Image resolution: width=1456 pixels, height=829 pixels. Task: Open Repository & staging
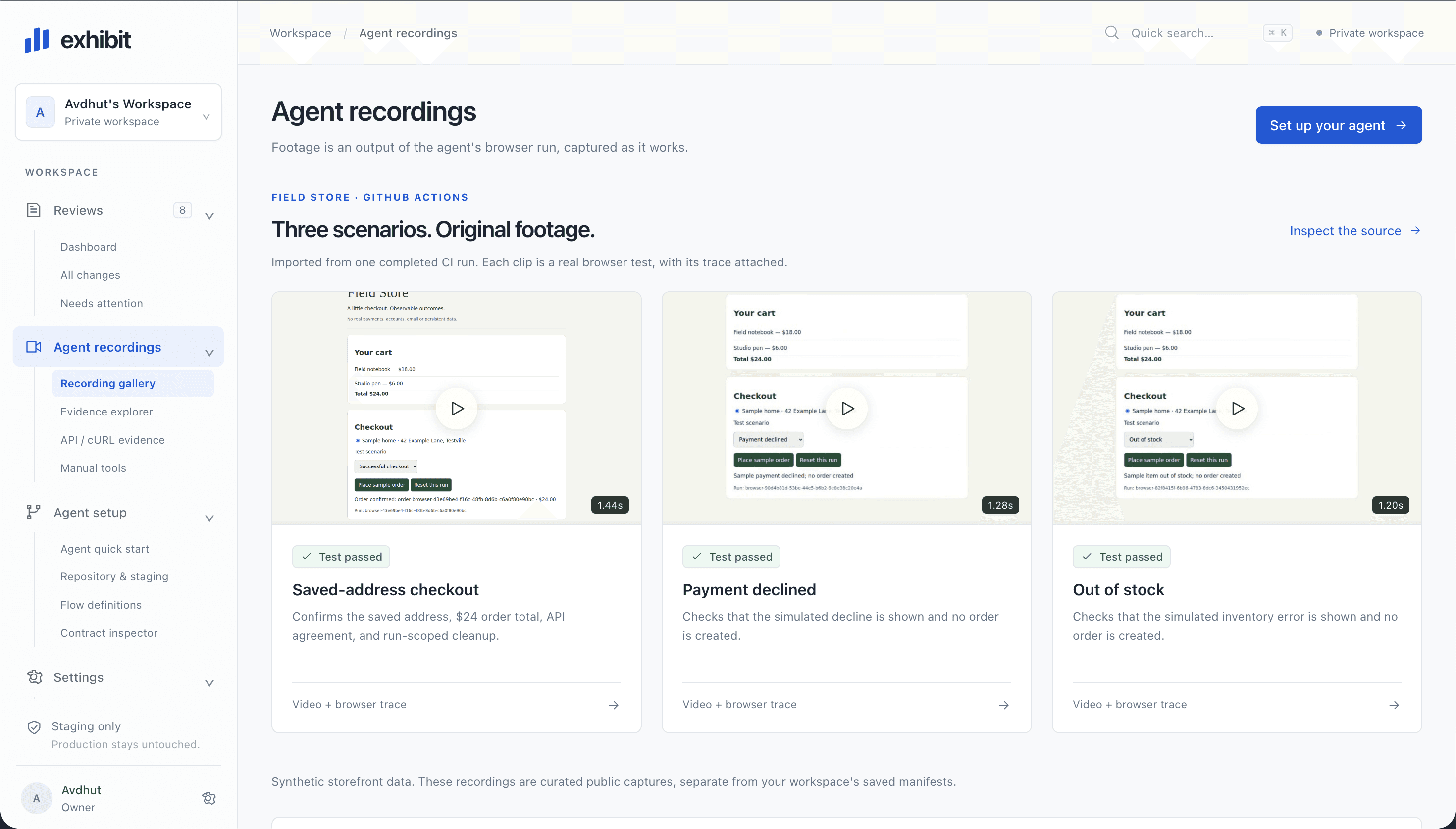coord(114,577)
